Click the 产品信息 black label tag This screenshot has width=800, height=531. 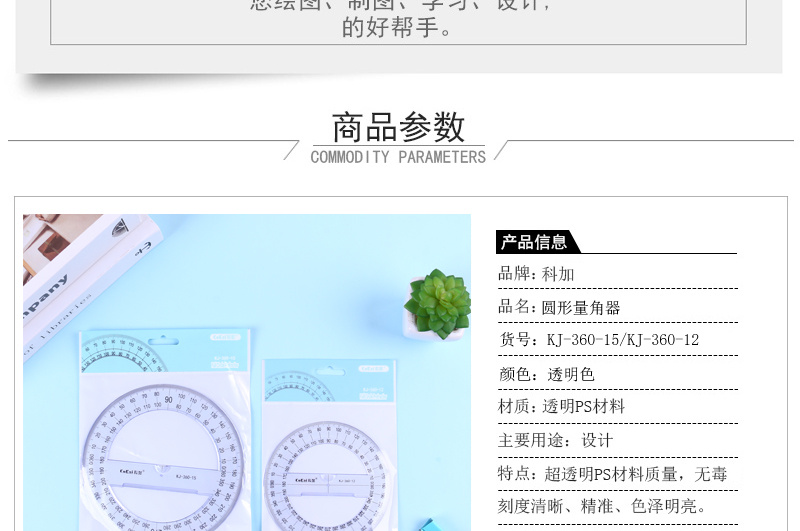(x=535, y=242)
